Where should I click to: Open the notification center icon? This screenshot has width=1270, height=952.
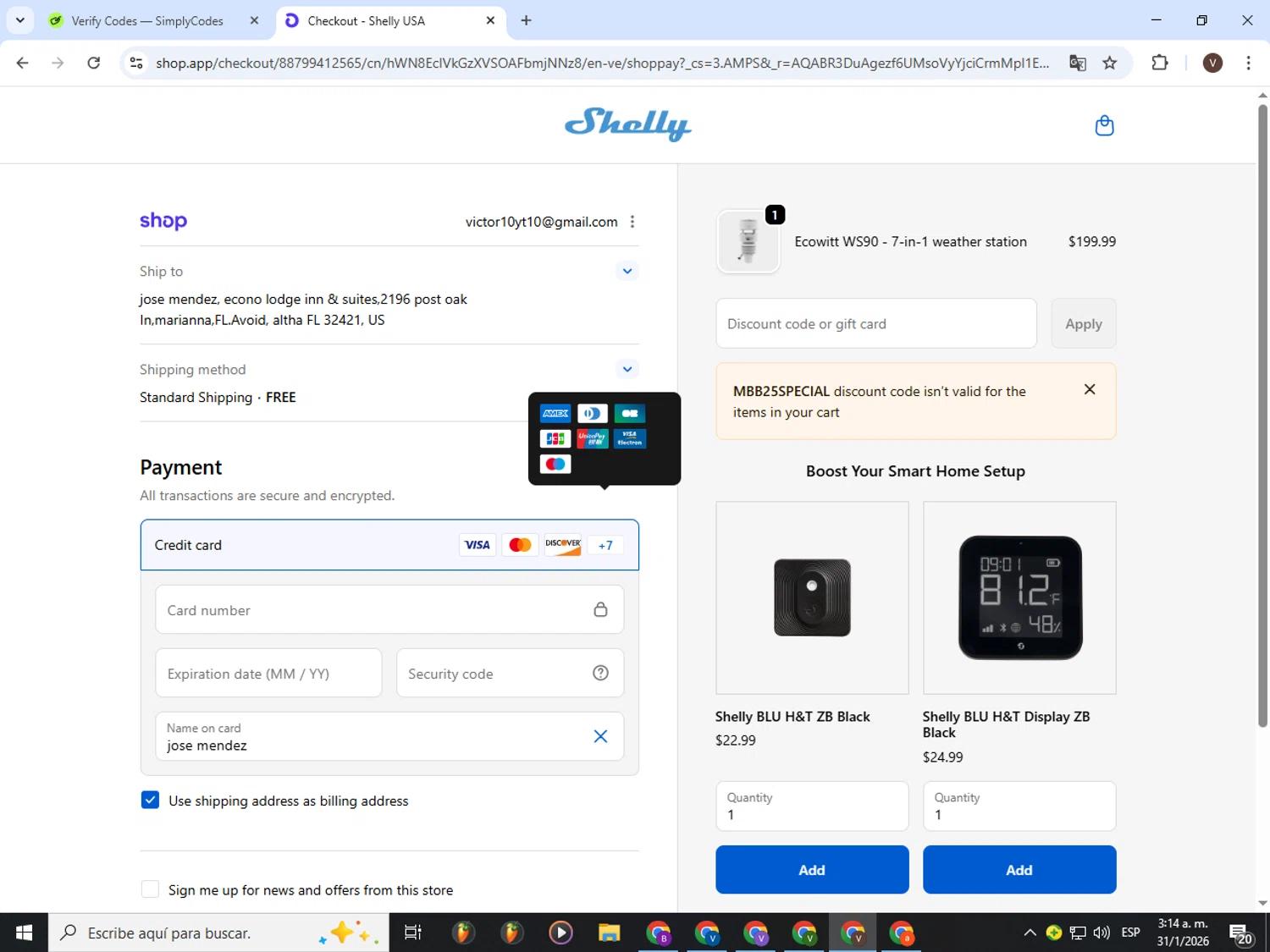(1241, 934)
